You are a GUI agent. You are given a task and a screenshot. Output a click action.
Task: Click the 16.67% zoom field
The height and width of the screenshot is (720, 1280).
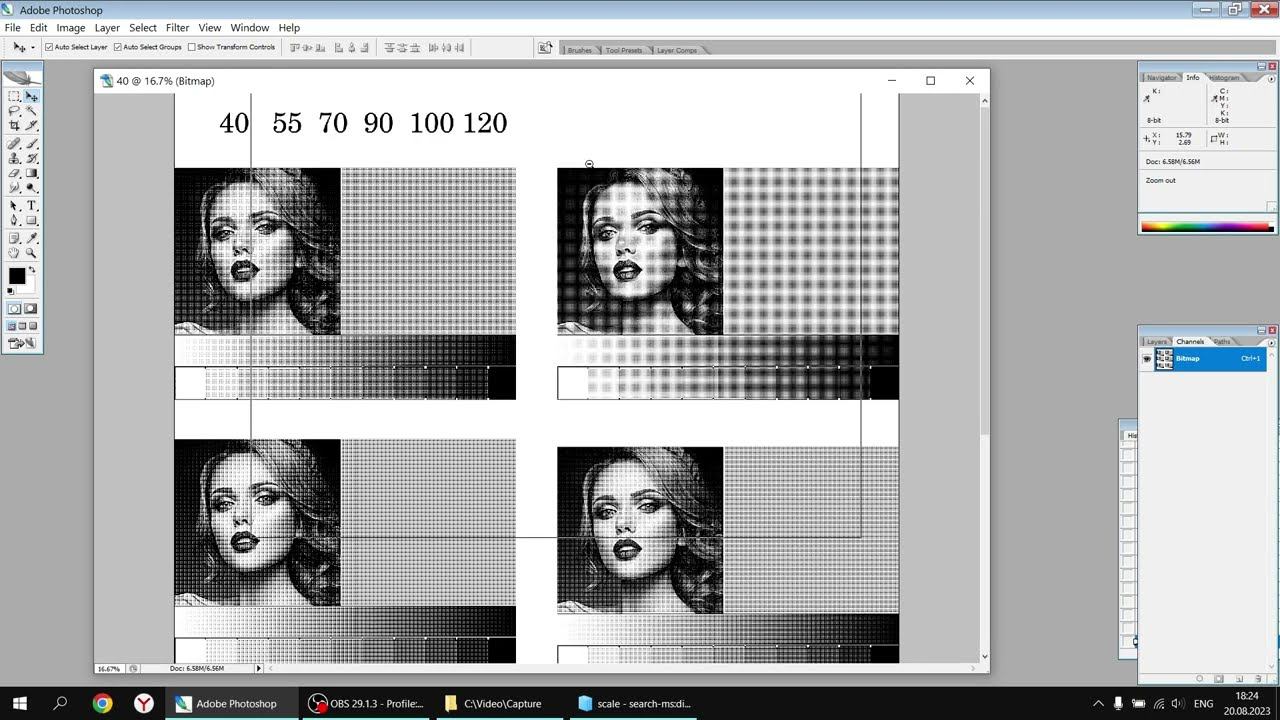(108, 668)
